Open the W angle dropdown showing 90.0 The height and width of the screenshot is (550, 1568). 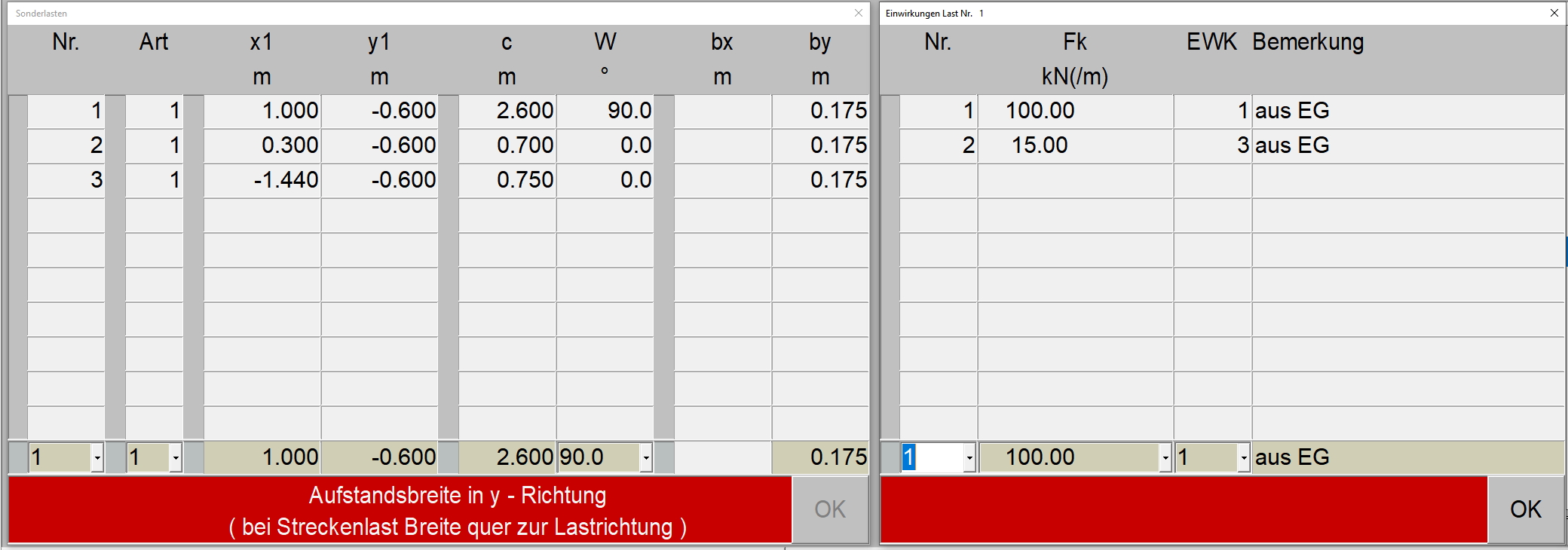(x=645, y=457)
